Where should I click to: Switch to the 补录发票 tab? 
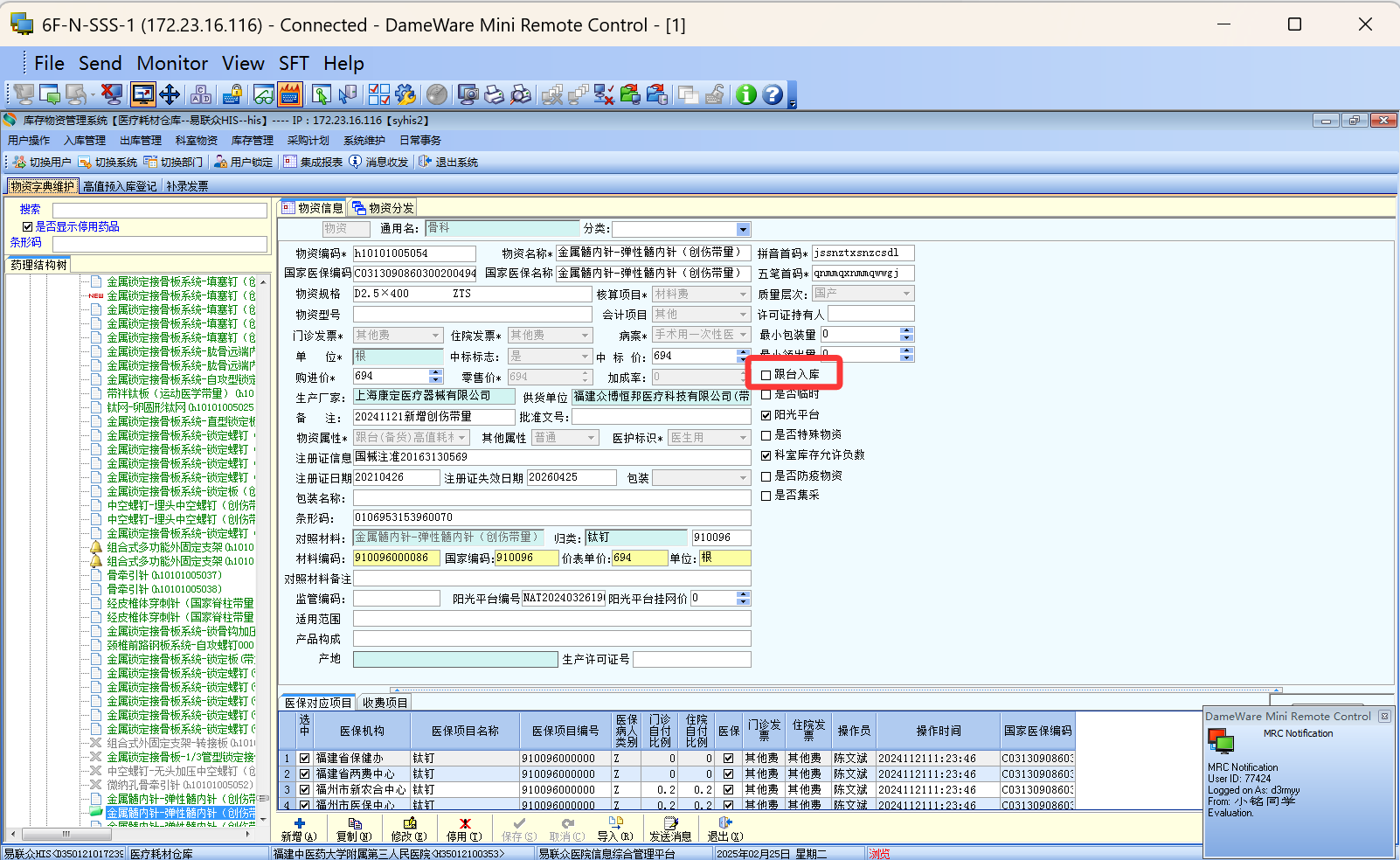(x=187, y=186)
